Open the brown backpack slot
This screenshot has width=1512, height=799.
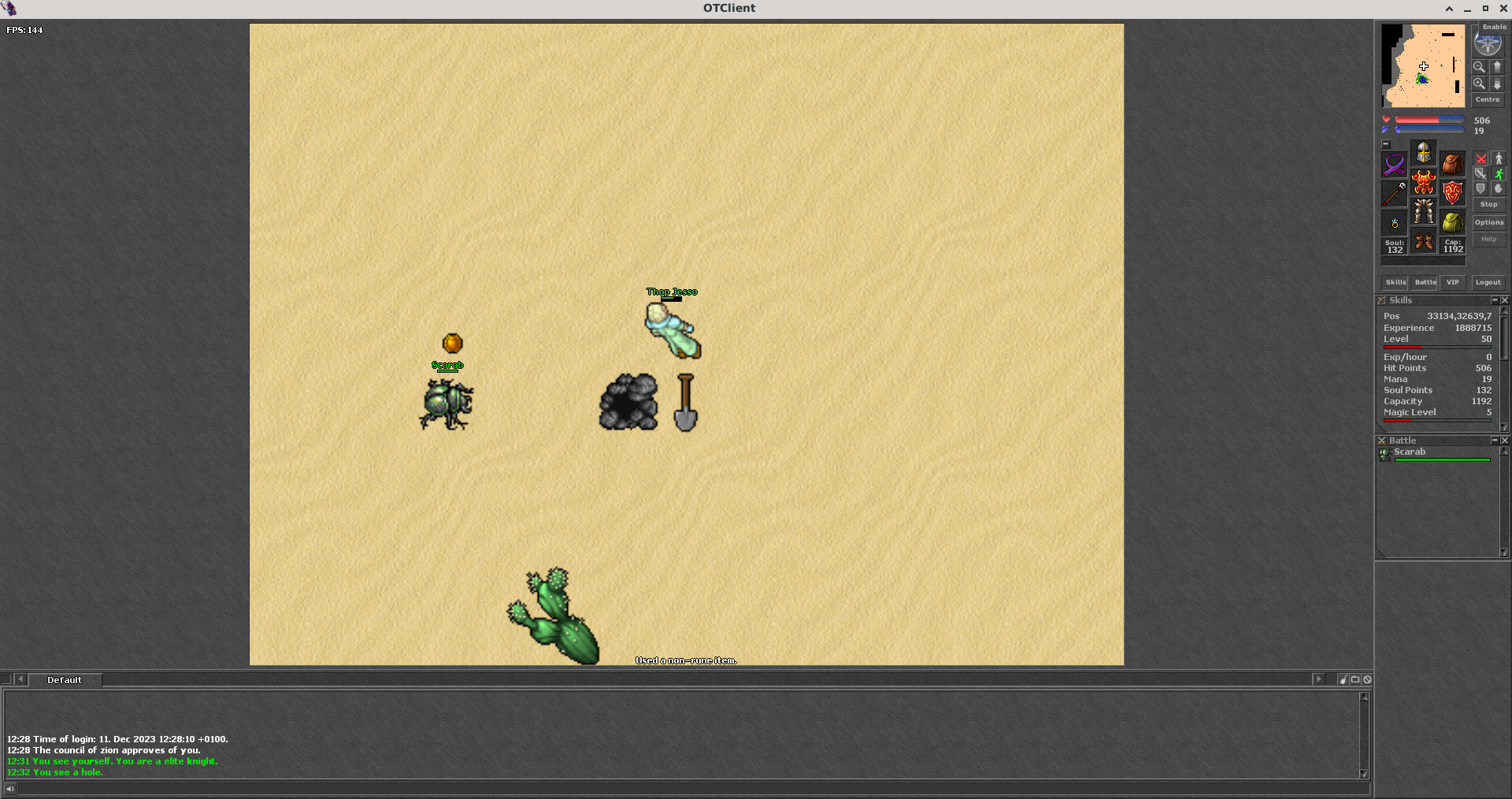(1452, 165)
